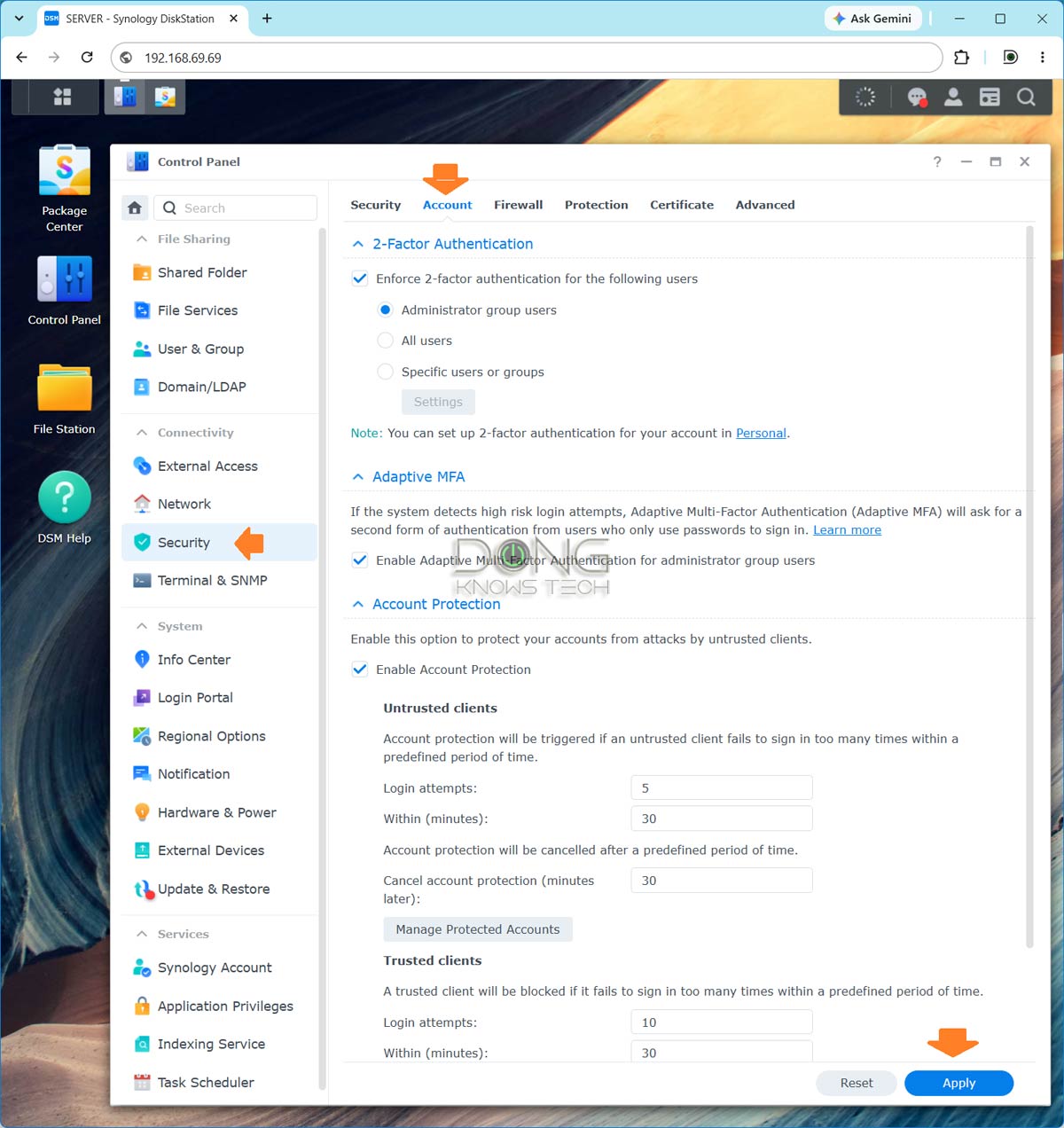The height and width of the screenshot is (1128, 1064).
Task: Open the DSM Main Menu grid icon
Action: coord(62,97)
